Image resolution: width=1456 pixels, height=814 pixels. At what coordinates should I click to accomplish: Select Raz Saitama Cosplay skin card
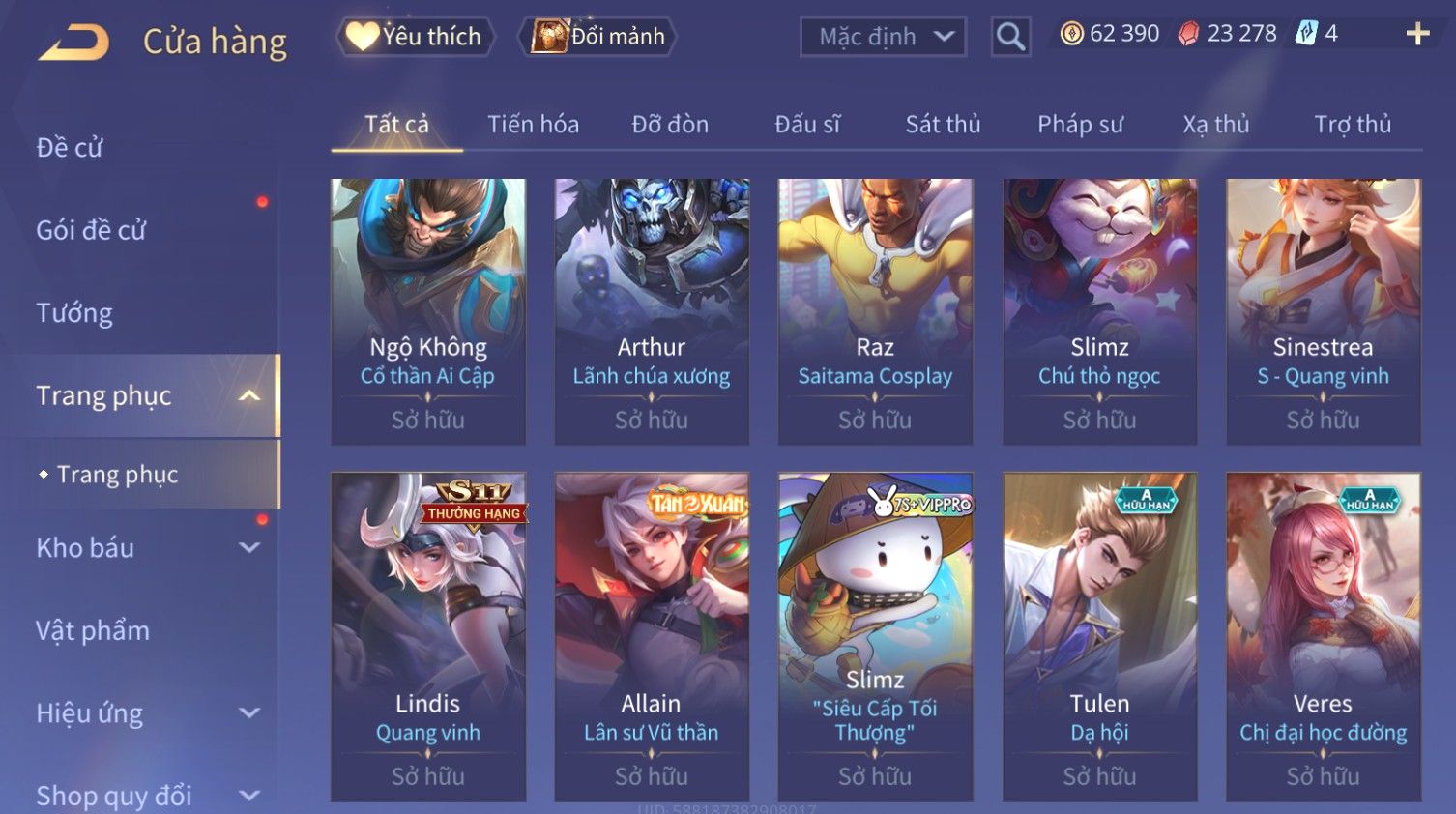click(875, 311)
